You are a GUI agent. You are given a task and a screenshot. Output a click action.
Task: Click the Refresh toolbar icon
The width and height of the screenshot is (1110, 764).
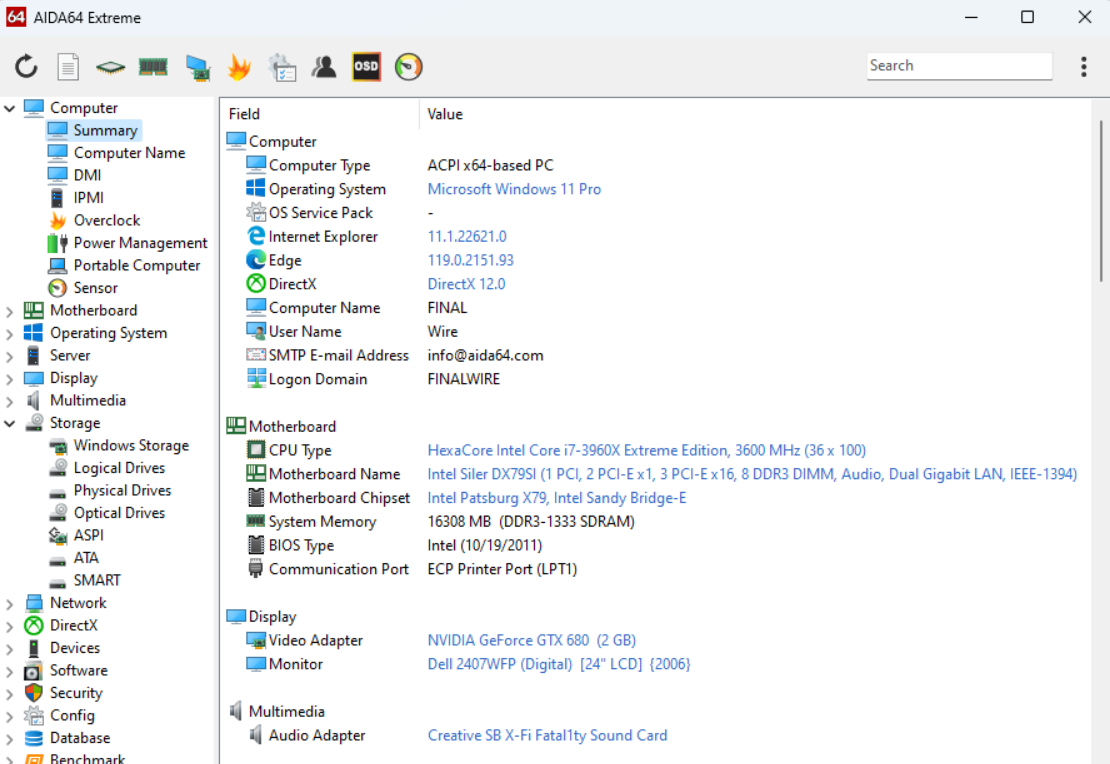click(26, 67)
